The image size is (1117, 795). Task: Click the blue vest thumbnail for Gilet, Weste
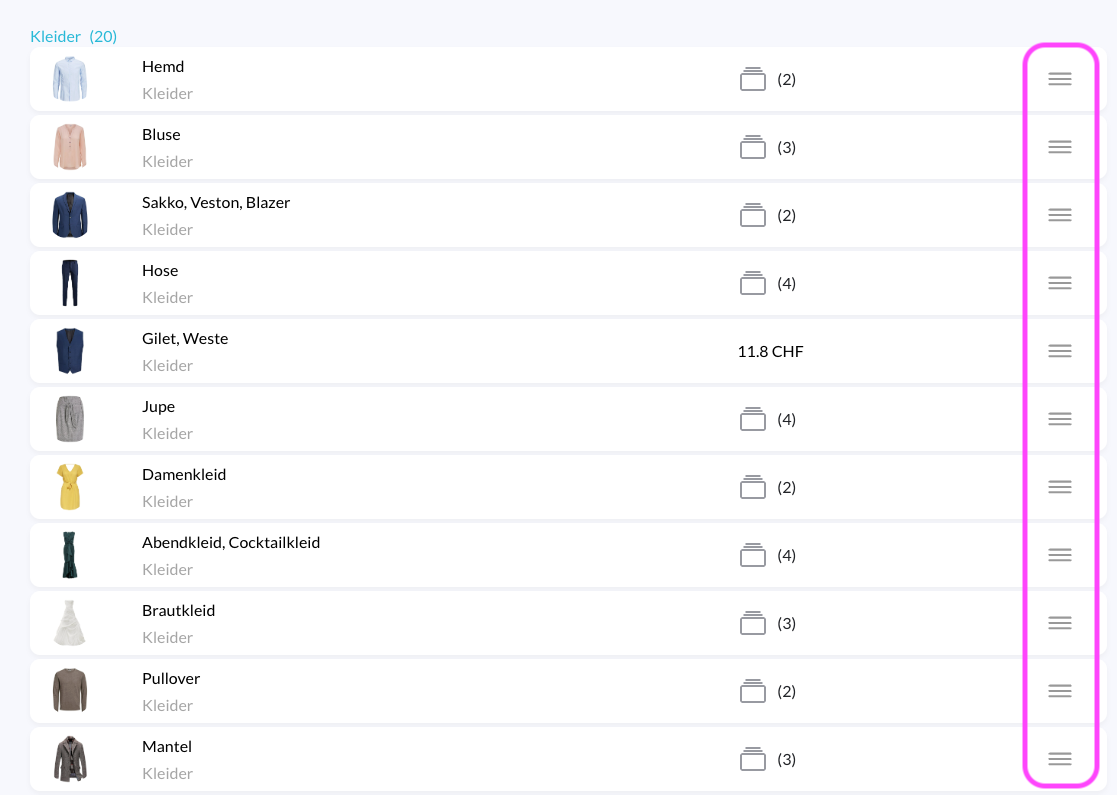point(70,351)
